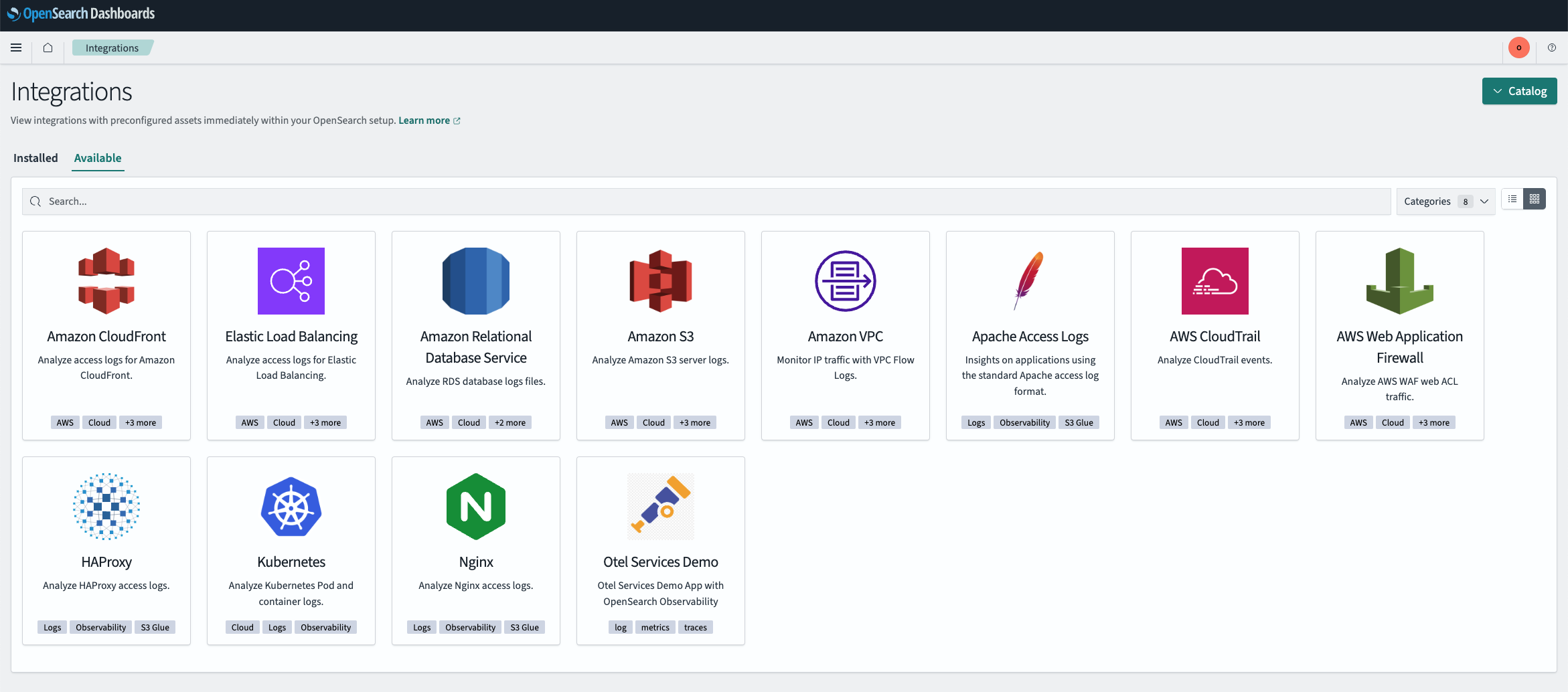Open the Otel Services Demo telescope icon
This screenshot has width=1568, height=692.
click(660, 507)
